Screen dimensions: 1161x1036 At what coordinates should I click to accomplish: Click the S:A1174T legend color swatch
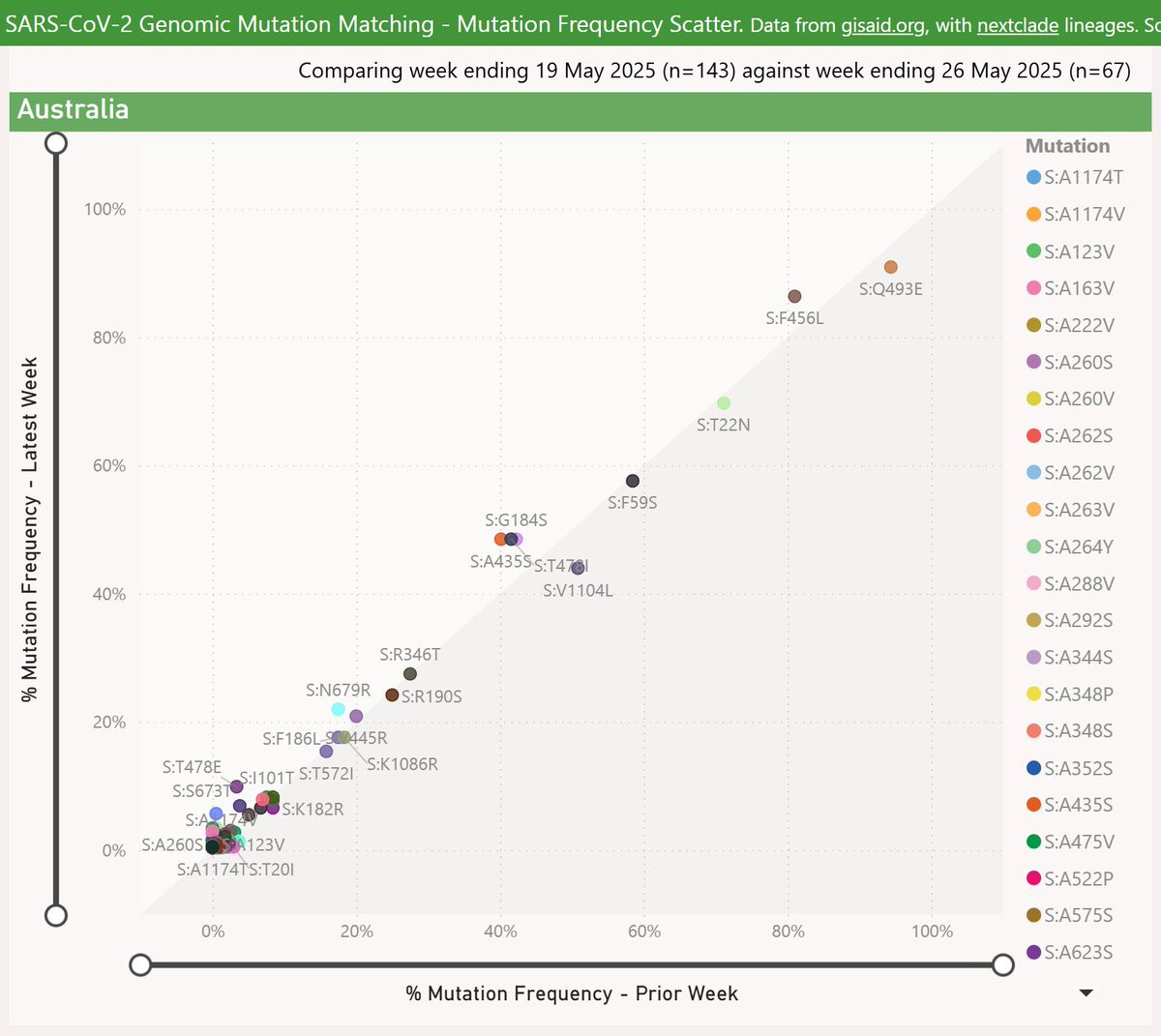(1033, 177)
